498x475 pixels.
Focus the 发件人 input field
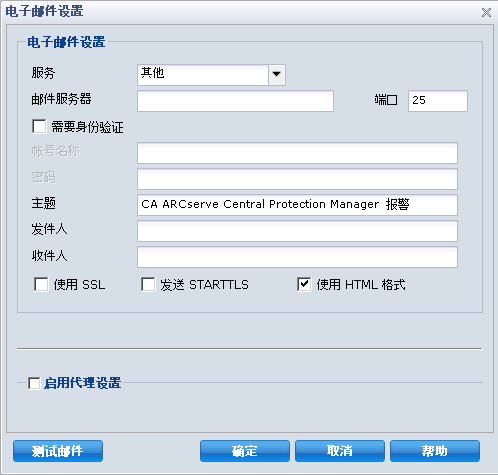[x=297, y=231]
